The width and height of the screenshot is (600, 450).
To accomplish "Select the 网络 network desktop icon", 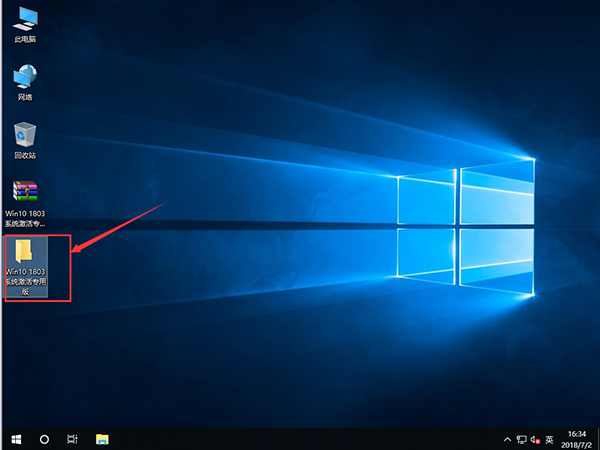I will tap(25, 83).
